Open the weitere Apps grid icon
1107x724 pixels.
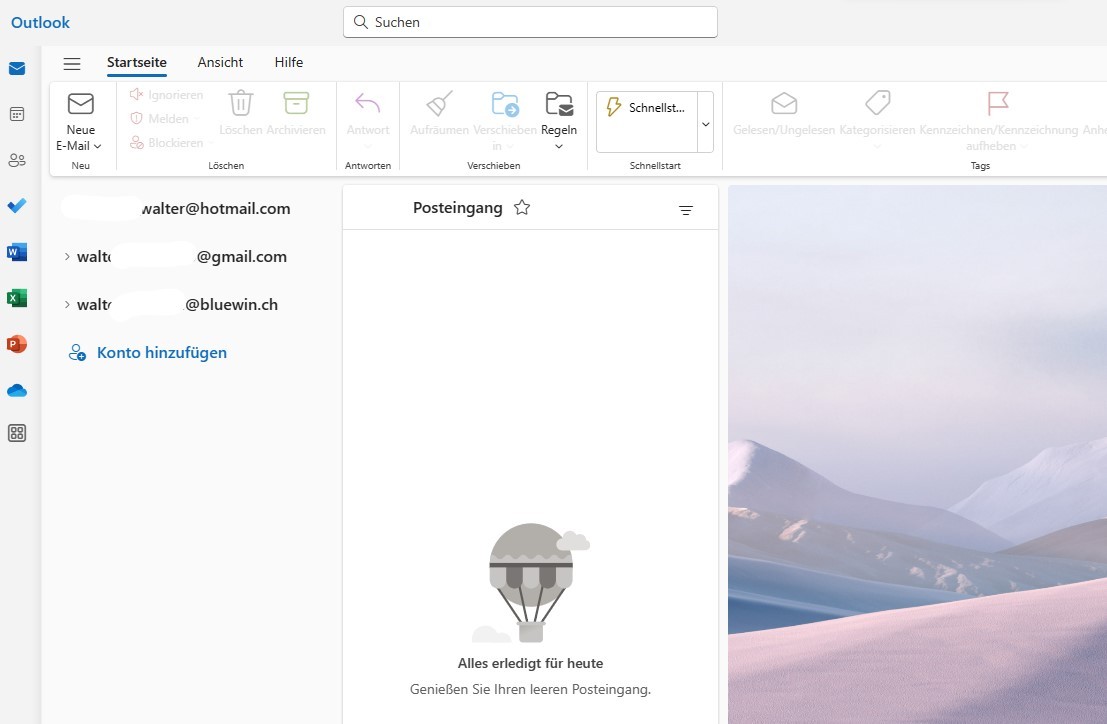pos(16,433)
